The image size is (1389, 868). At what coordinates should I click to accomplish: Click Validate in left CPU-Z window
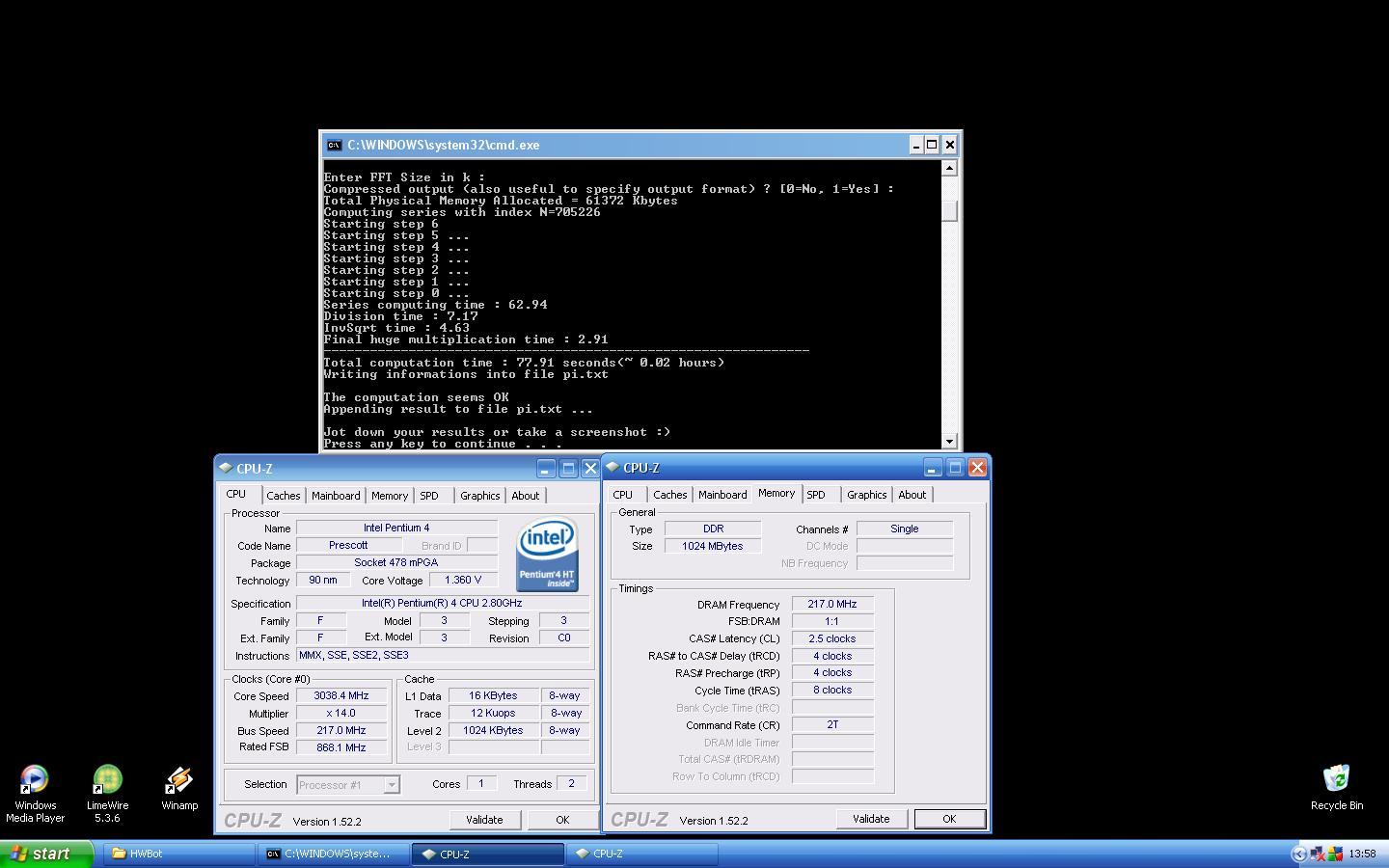pos(484,820)
